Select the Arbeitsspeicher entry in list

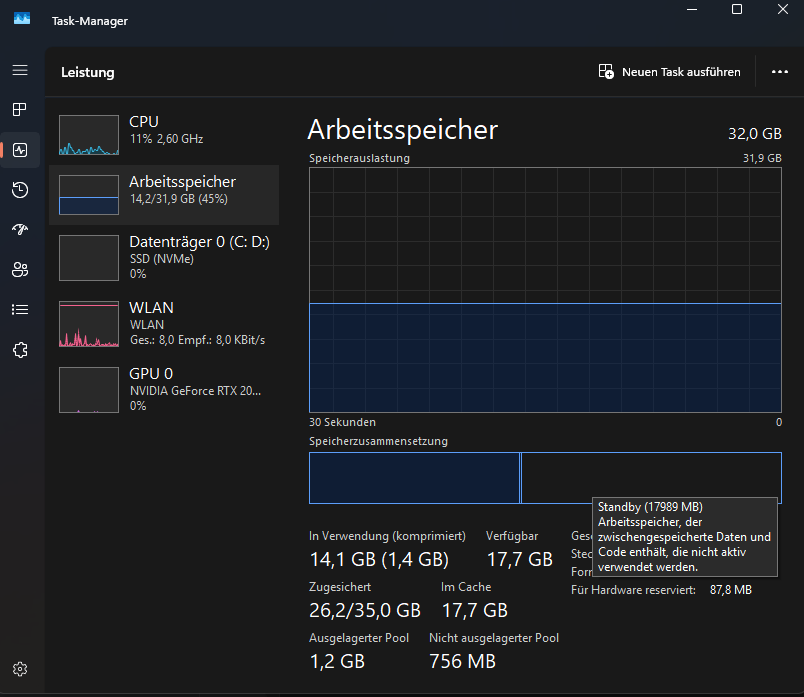pos(164,194)
